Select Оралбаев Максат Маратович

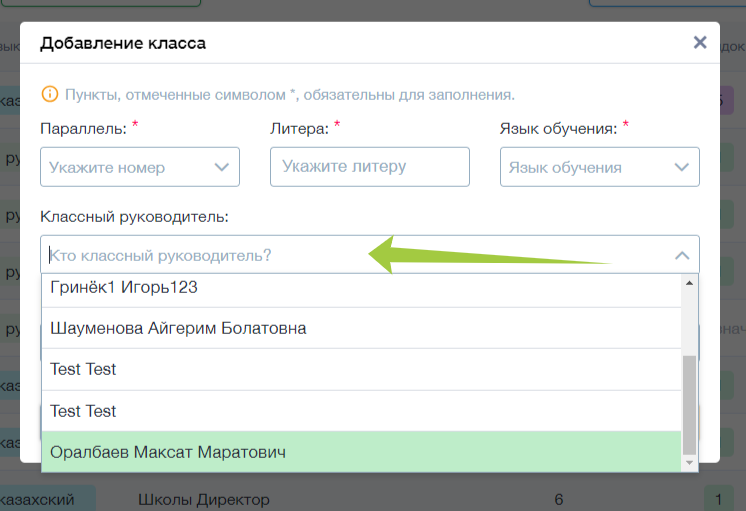click(361, 452)
